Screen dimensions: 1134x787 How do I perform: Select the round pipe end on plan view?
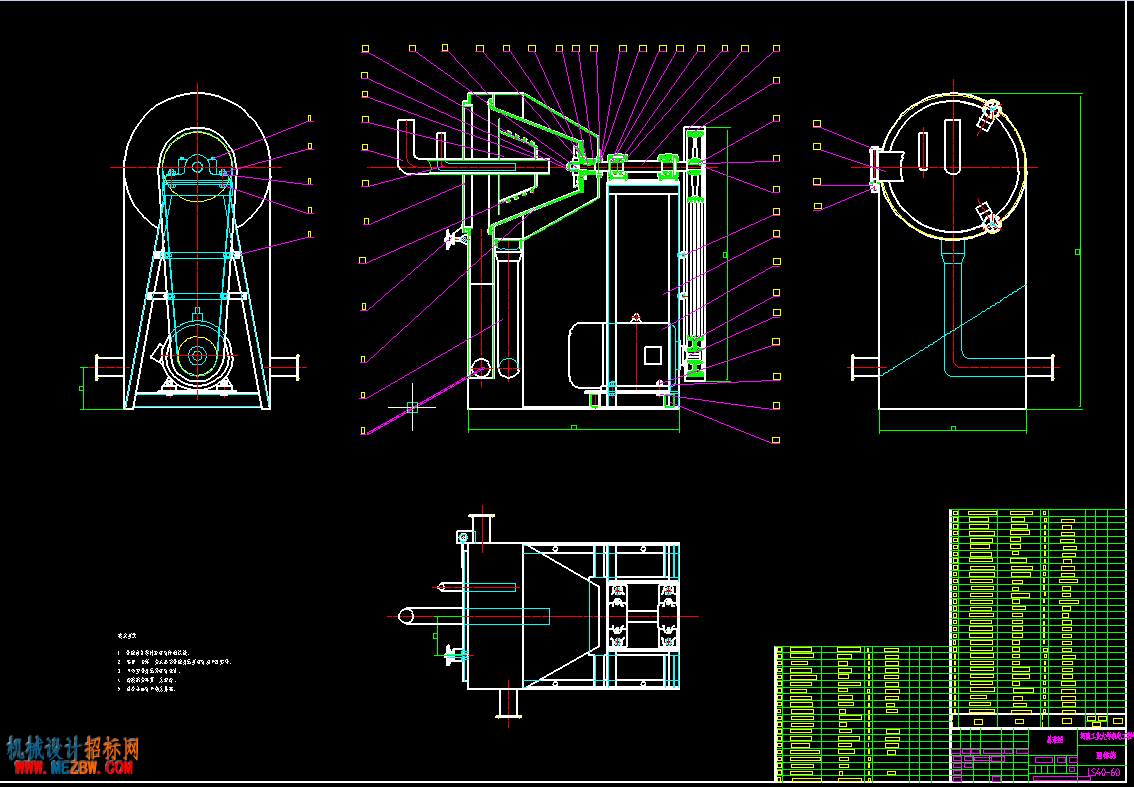(407, 616)
